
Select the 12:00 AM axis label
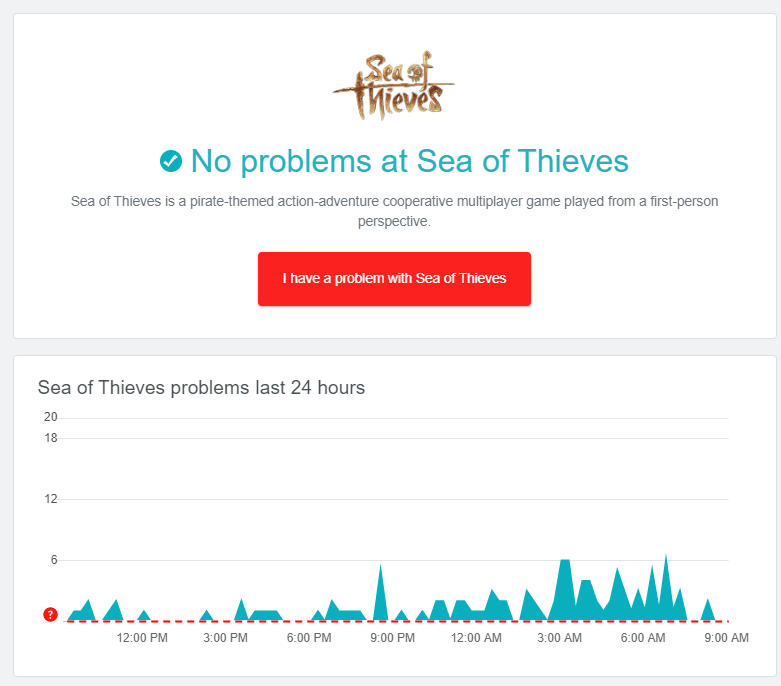[x=476, y=638]
